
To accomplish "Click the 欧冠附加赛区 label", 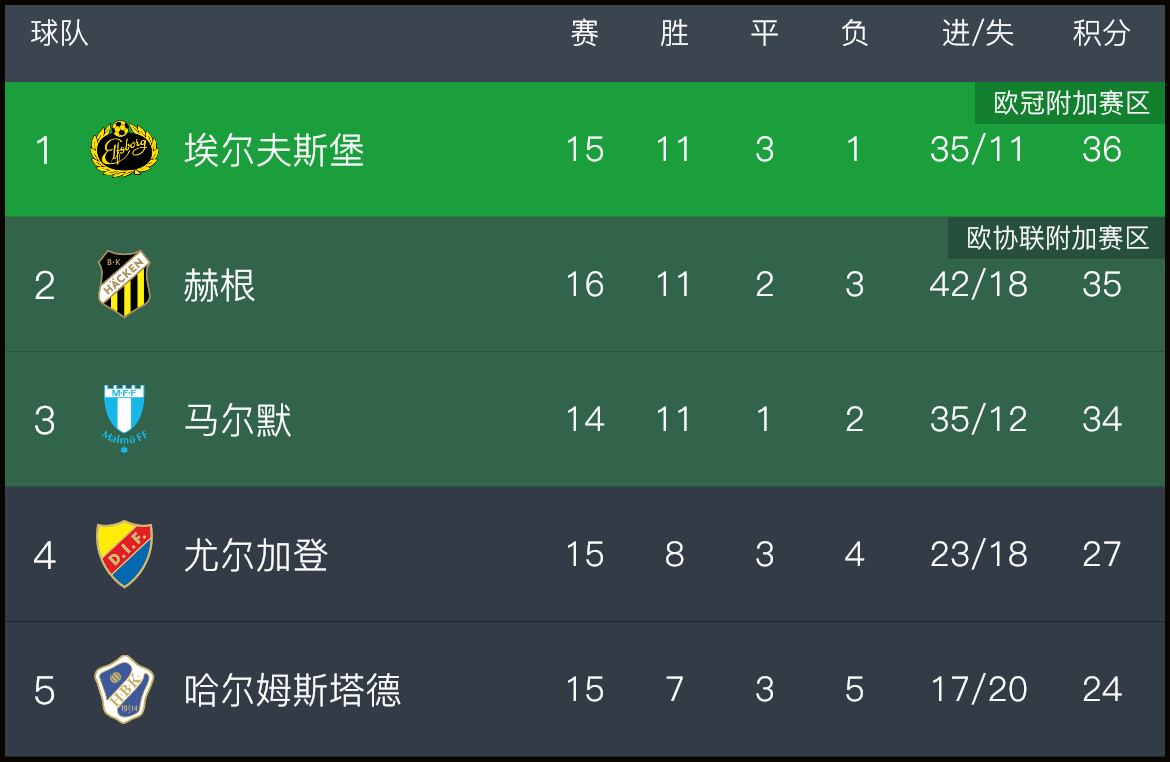I will point(1070,103).
